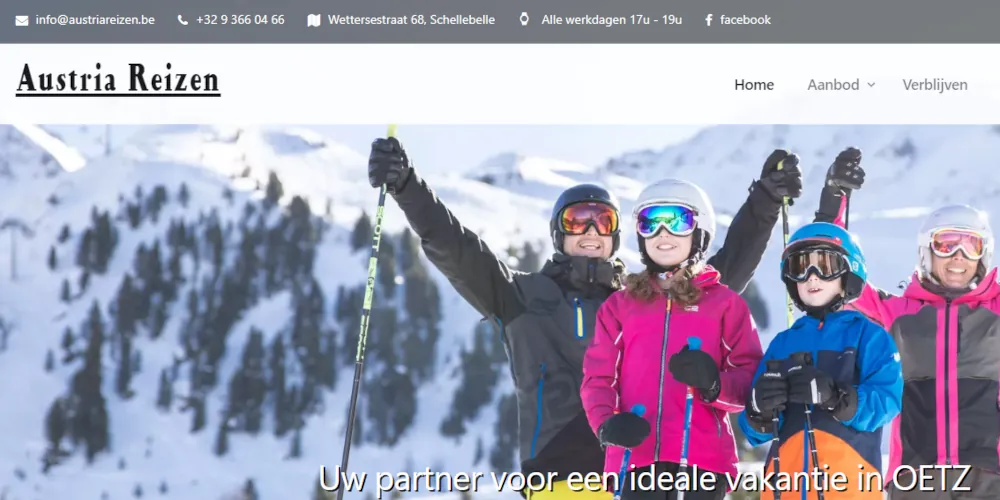
Task: Open the info@austriareizen.be email link
Action: (95, 20)
